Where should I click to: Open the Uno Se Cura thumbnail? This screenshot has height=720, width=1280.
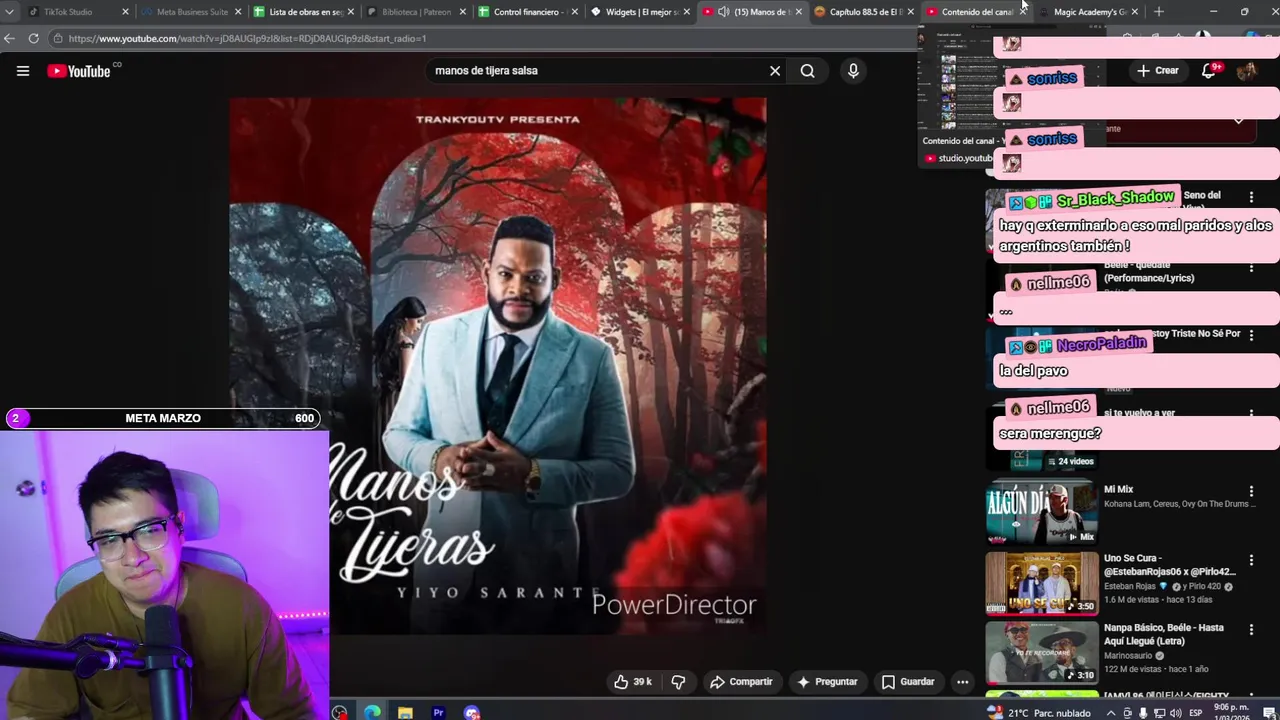[1041, 582]
